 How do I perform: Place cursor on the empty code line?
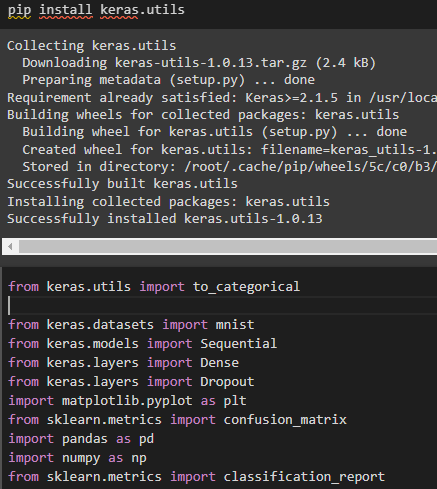point(222,305)
